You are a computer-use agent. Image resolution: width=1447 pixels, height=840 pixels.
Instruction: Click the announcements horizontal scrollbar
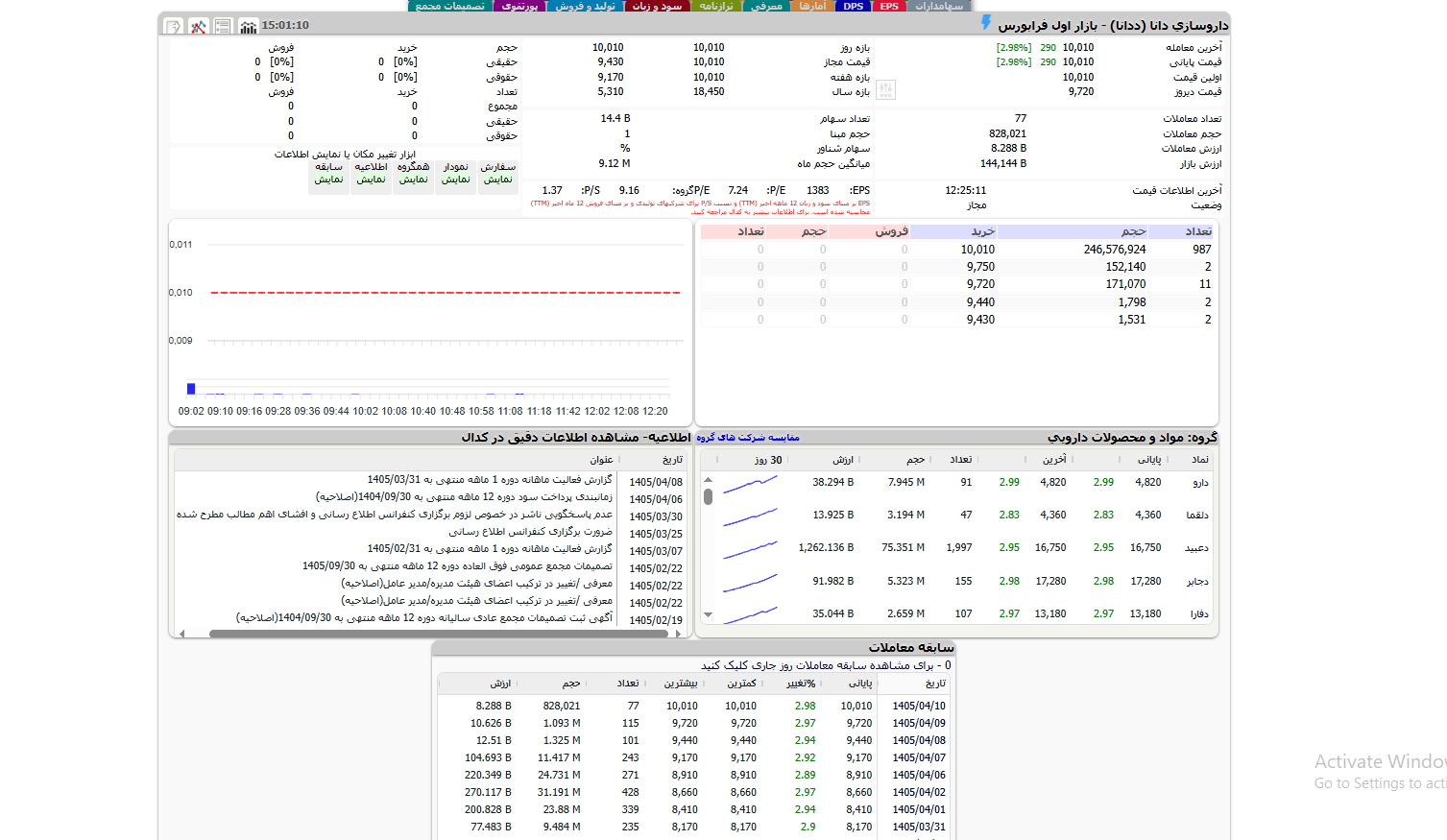438,634
